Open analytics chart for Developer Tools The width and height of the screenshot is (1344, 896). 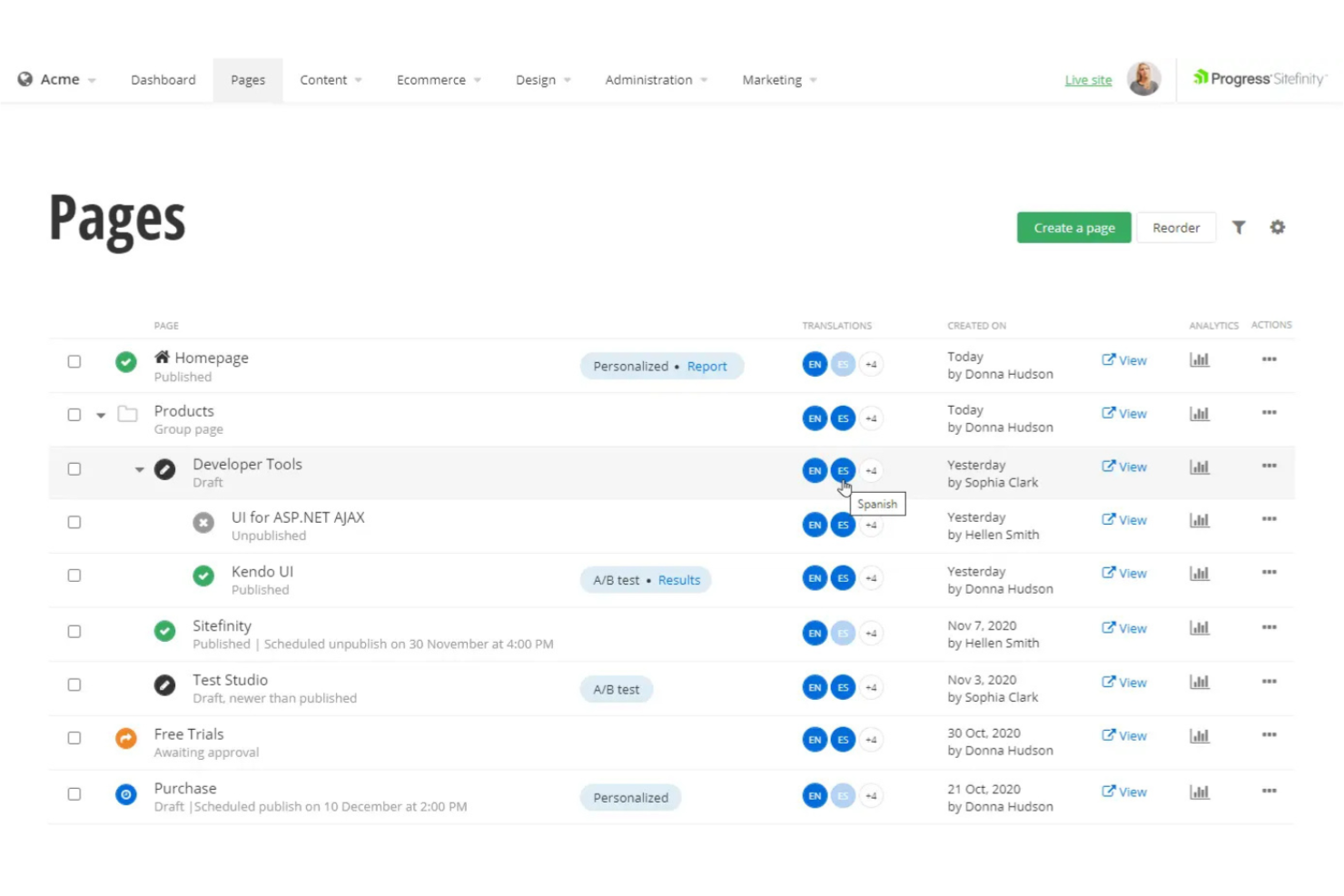(1200, 468)
